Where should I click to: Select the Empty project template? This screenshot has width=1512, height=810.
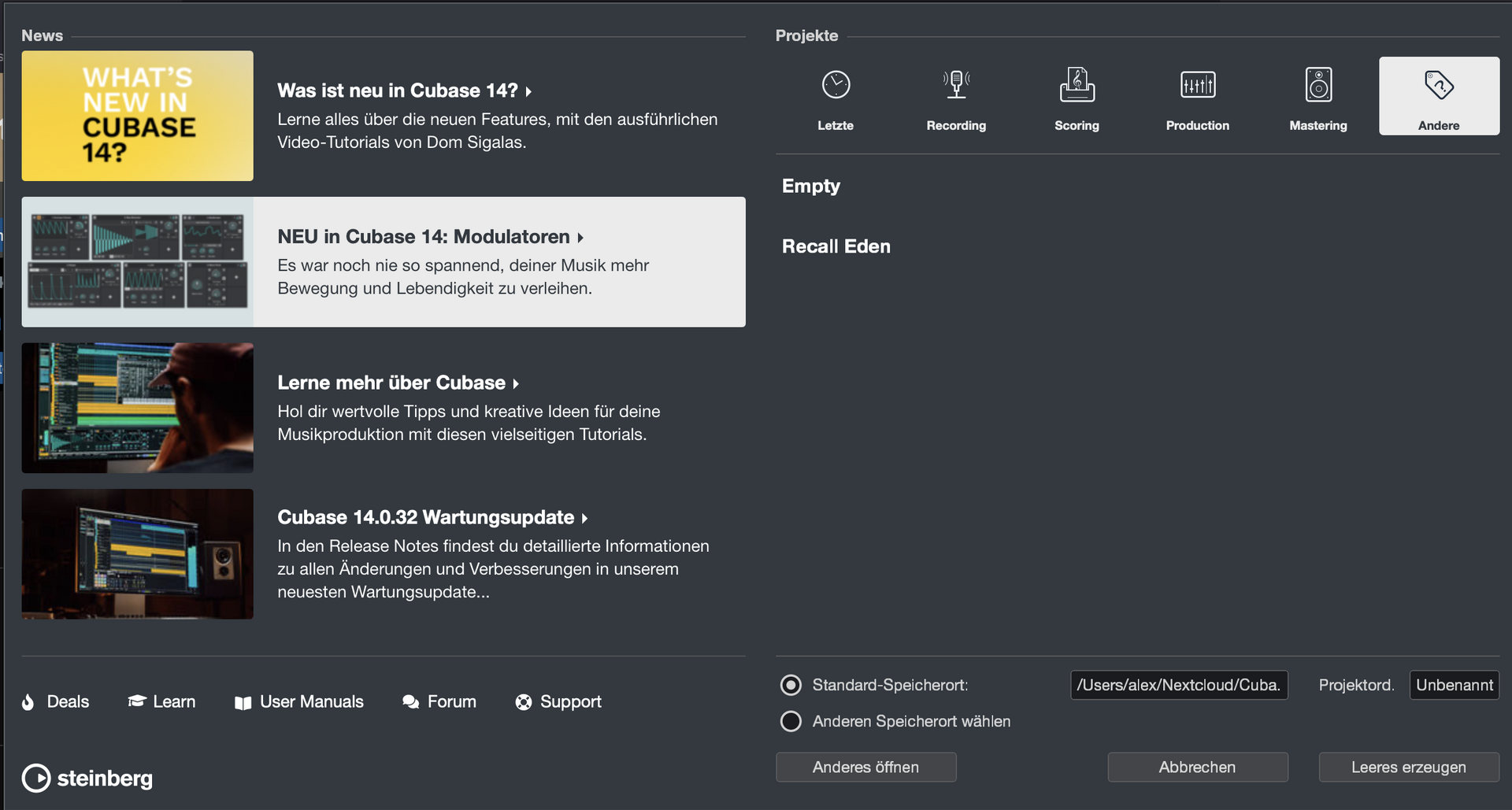[x=811, y=186]
